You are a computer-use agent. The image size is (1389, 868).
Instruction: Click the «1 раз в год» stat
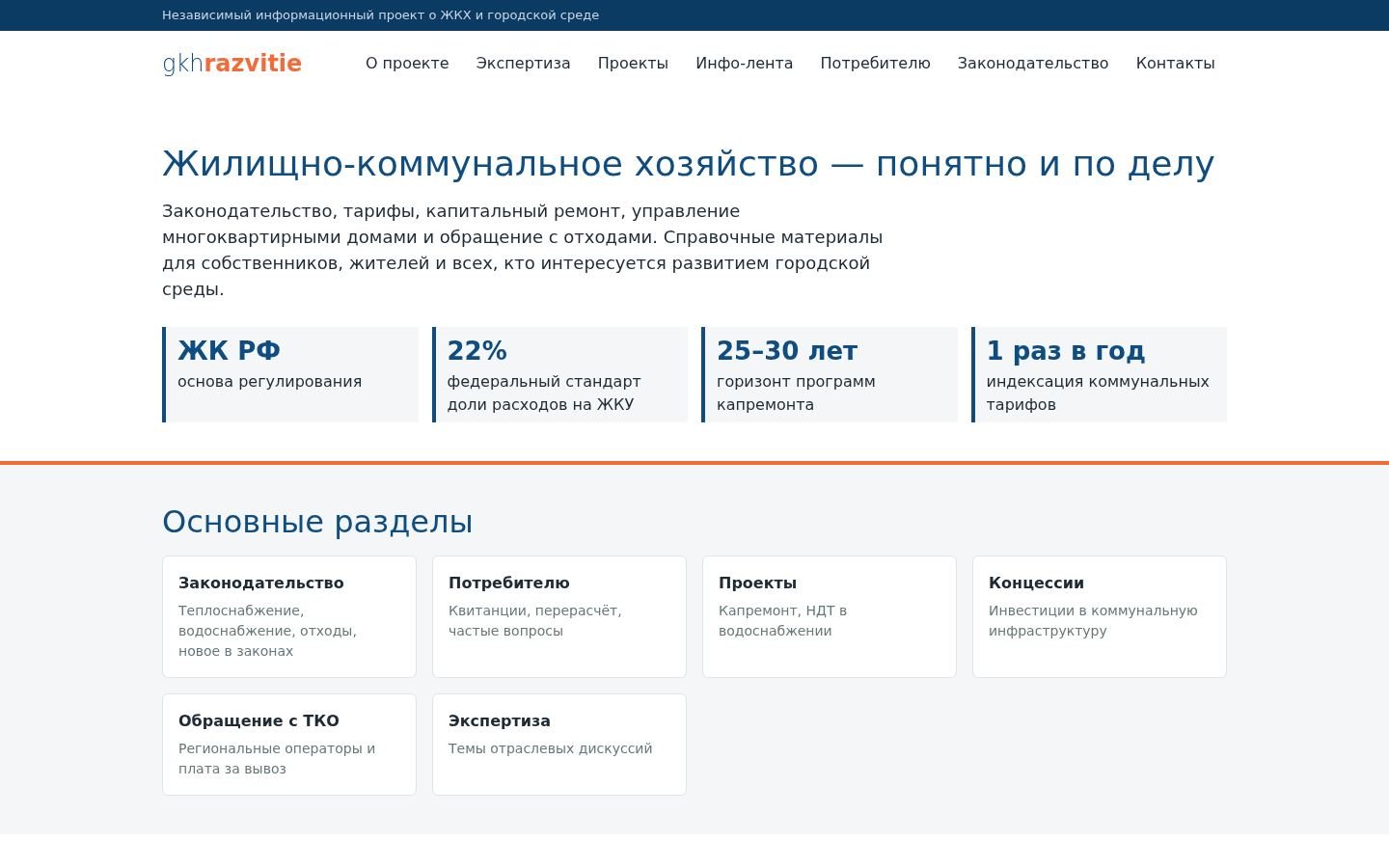pyautogui.click(x=1100, y=374)
